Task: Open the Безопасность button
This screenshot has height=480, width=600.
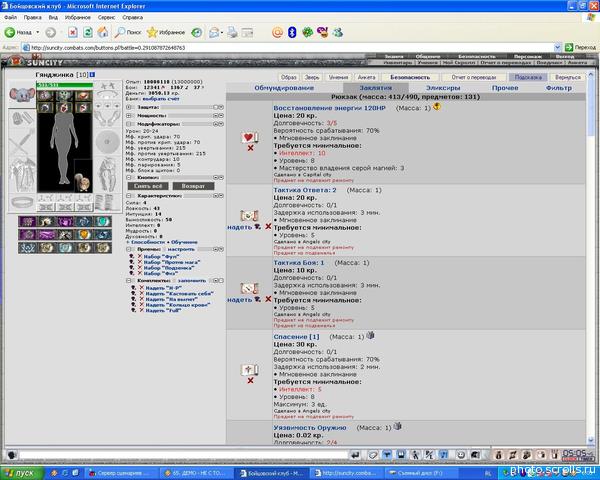Action: pyautogui.click(x=410, y=77)
